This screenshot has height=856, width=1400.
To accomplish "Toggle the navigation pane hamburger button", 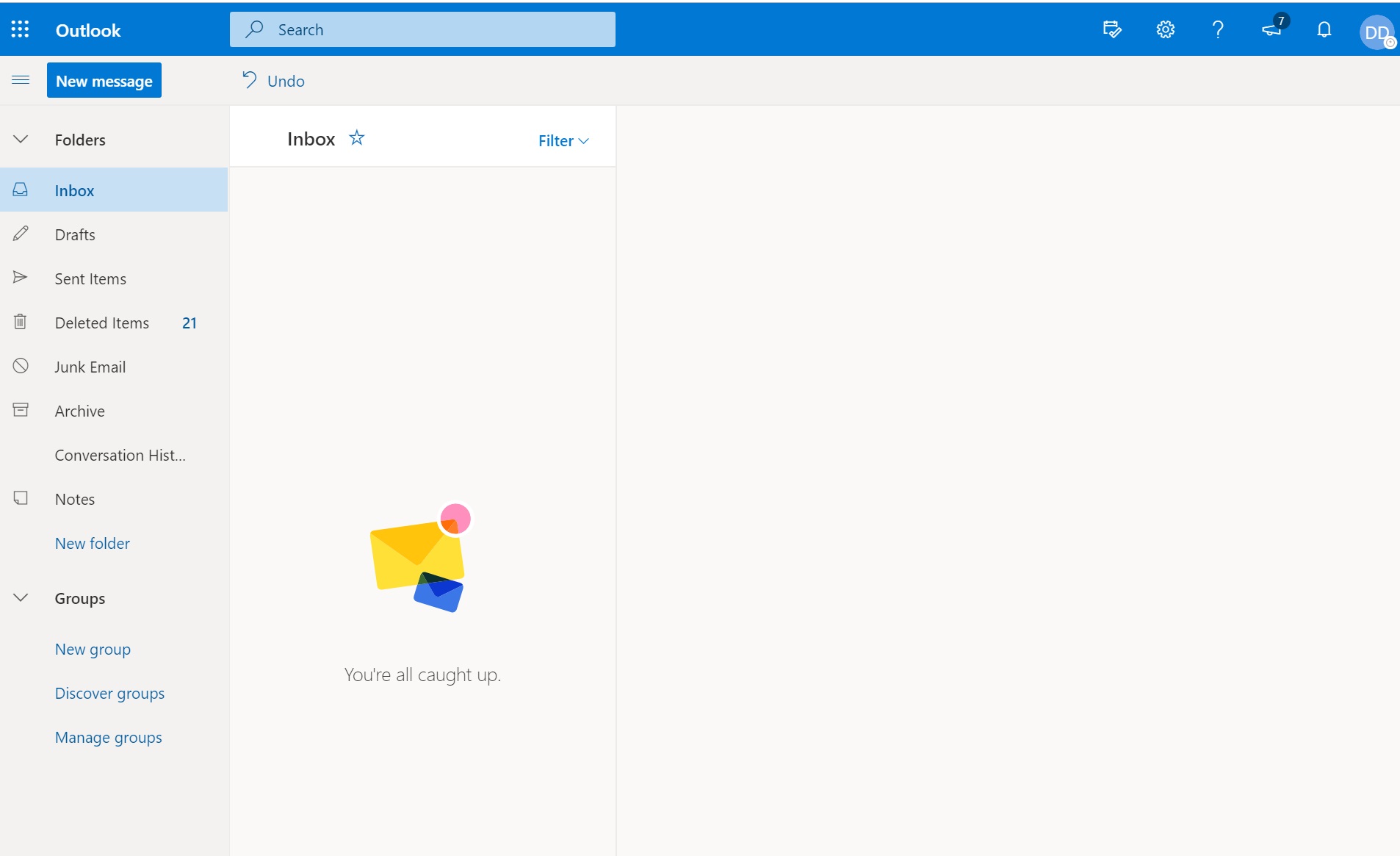I will tap(21, 80).
